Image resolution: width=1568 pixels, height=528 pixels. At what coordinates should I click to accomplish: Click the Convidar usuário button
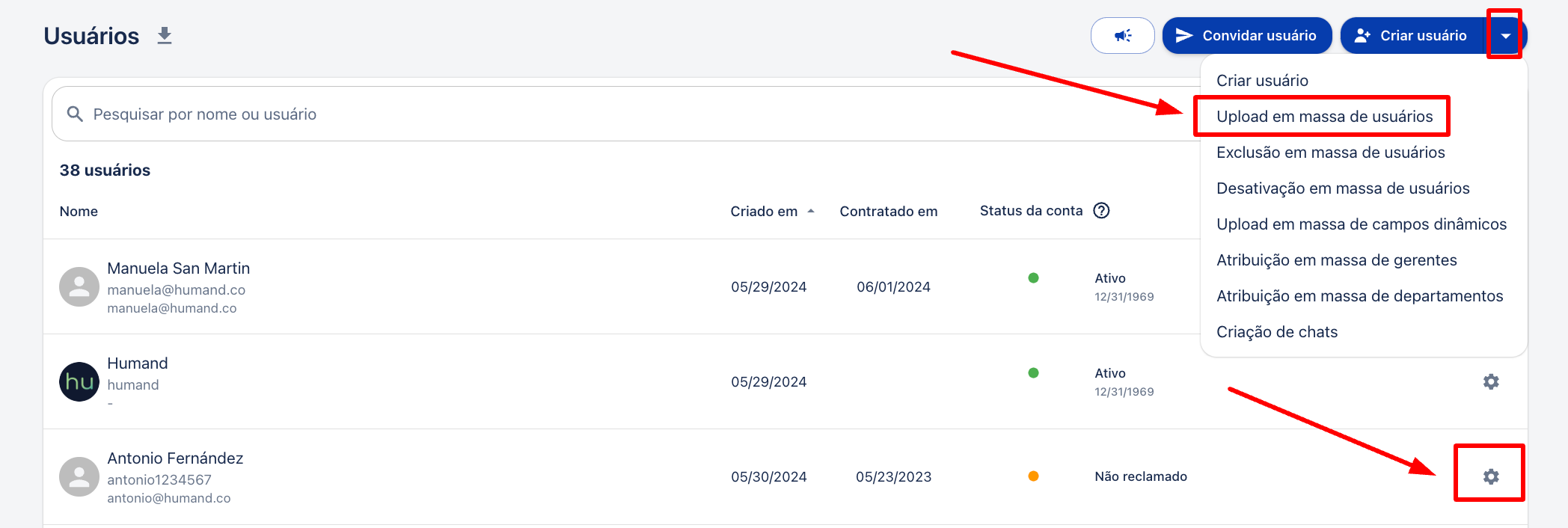tap(1246, 36)
